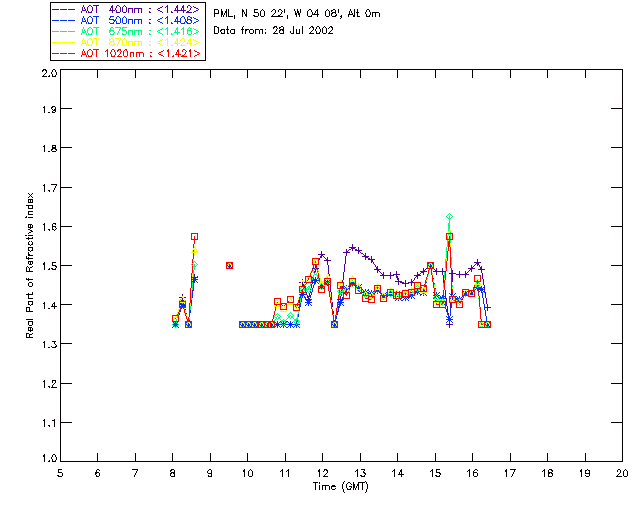The width and height of the screenshot is (640, 512).
Task: Select time-axis tick label 16
Action: (472, 473)
